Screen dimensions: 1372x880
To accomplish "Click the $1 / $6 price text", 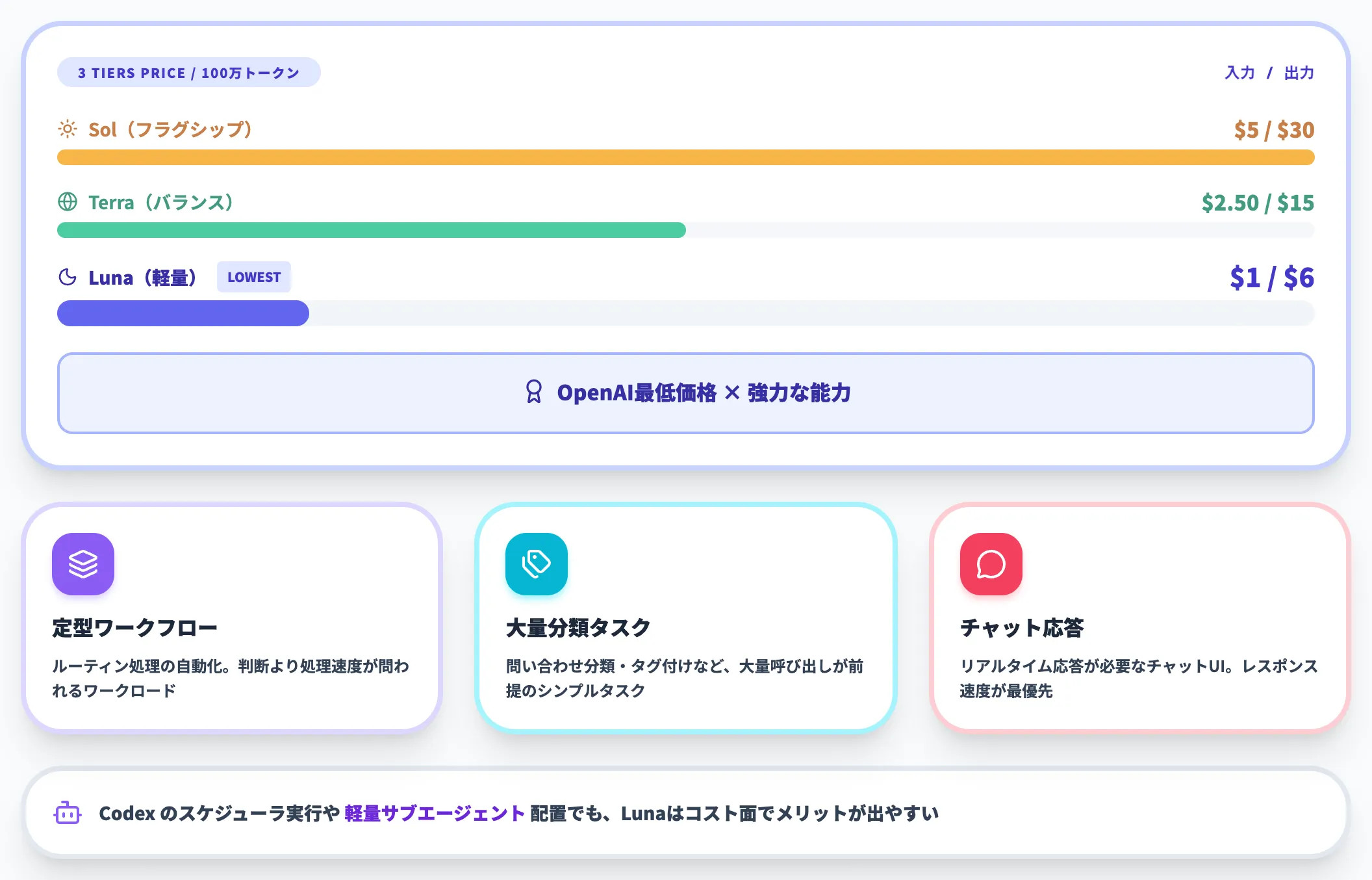I will [1272, 278].
